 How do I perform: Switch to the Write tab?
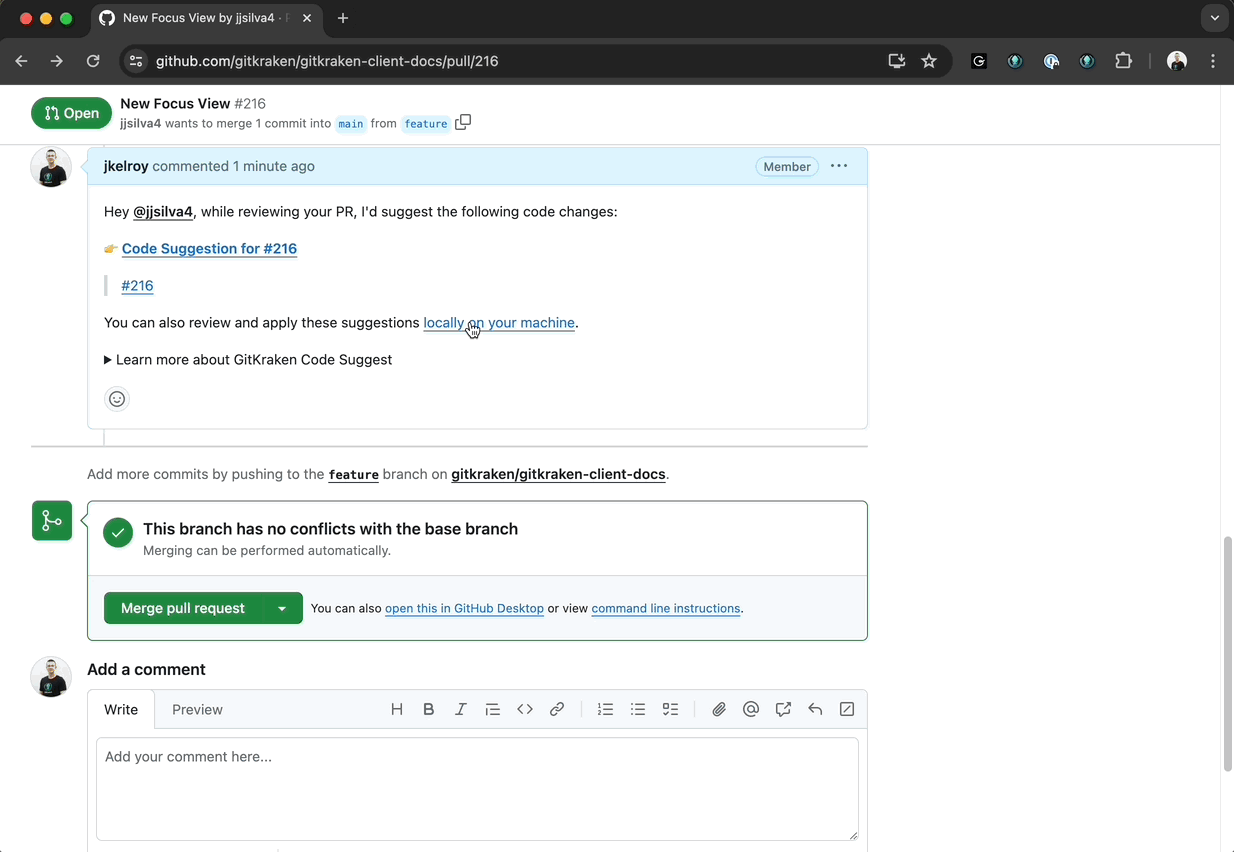121,709
